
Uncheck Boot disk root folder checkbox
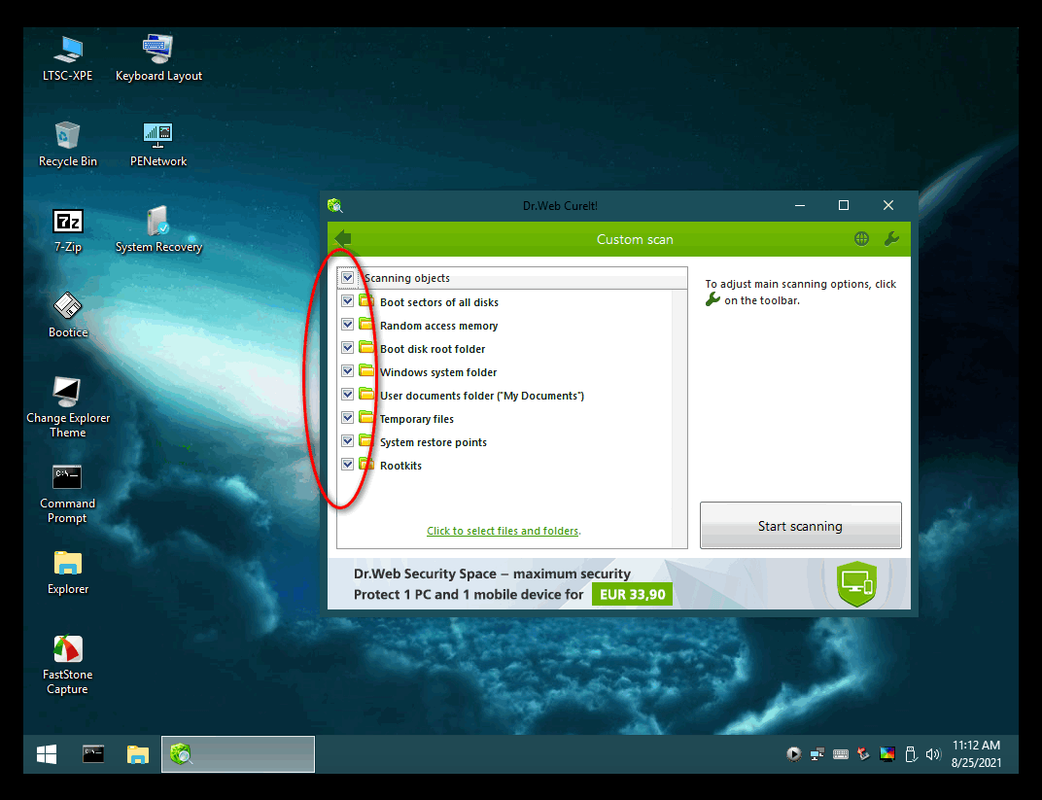click(x=348, y=348)
